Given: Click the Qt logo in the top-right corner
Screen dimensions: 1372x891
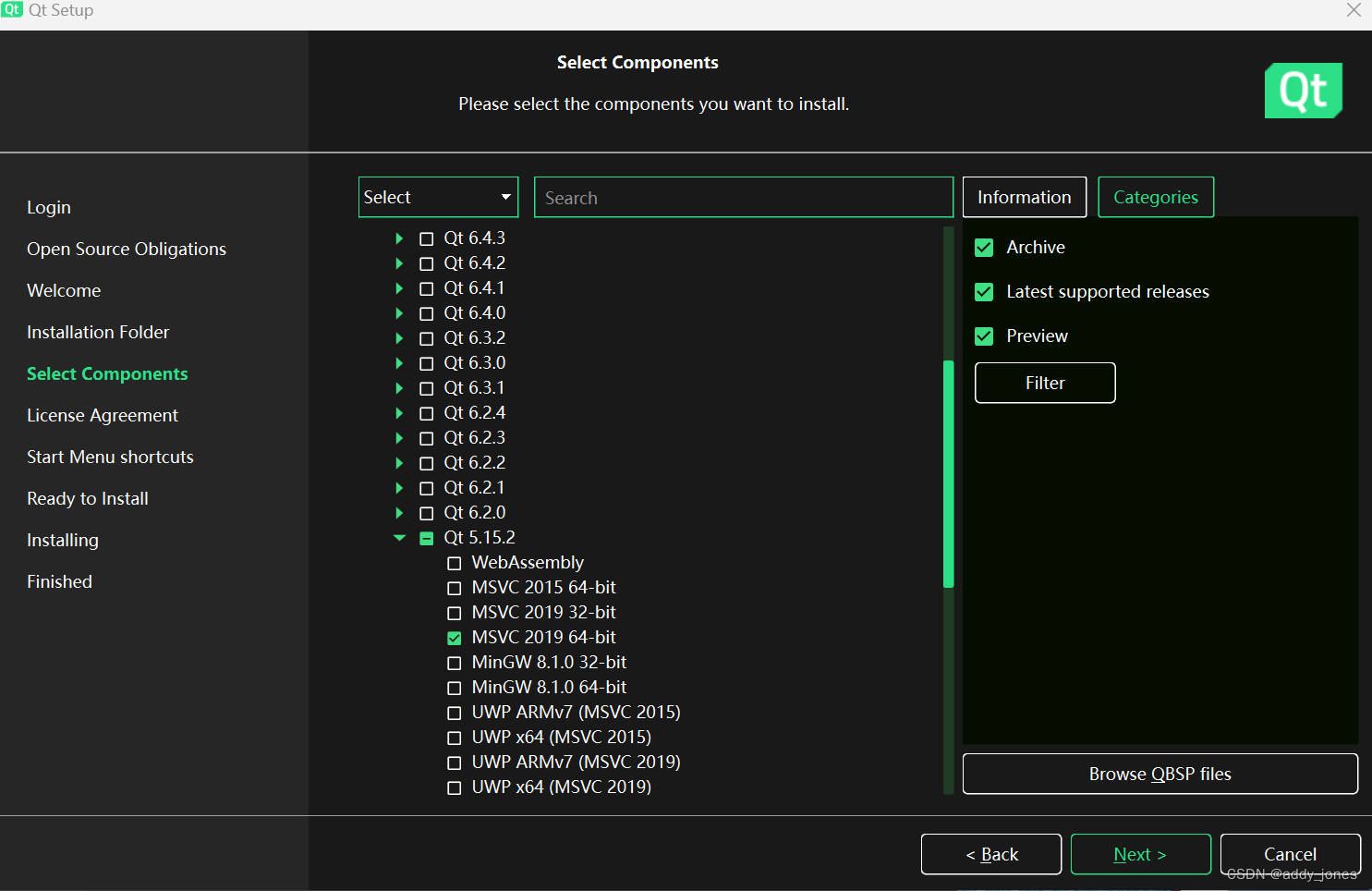Looking at the screenshot, I should click(x=1303, y=90).
